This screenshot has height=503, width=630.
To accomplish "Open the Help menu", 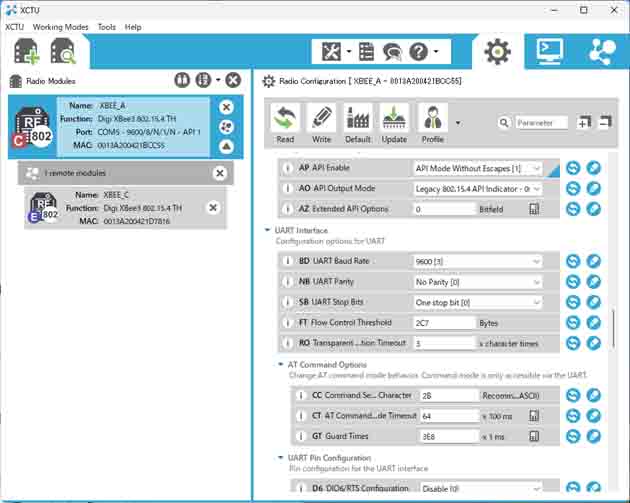I will click(133, 27).
